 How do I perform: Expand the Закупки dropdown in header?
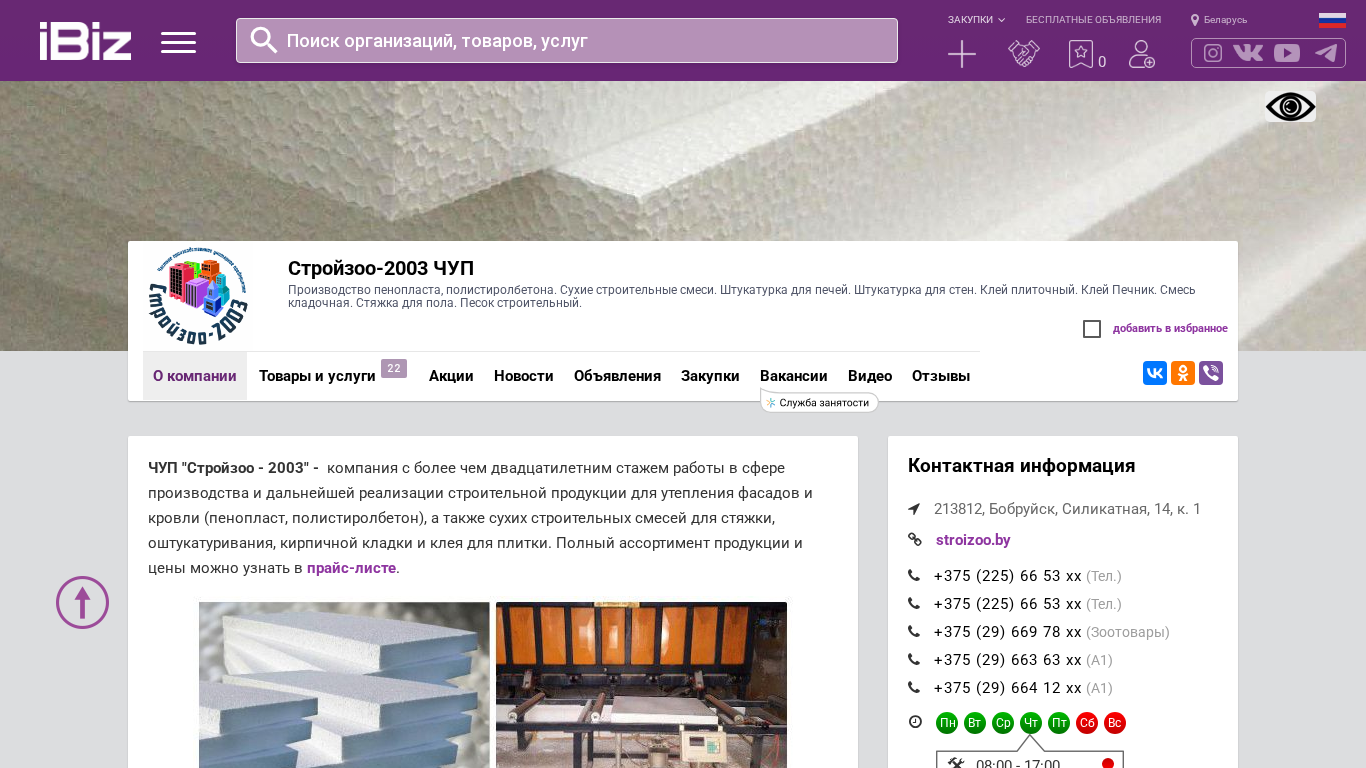[x=976, y=20]
